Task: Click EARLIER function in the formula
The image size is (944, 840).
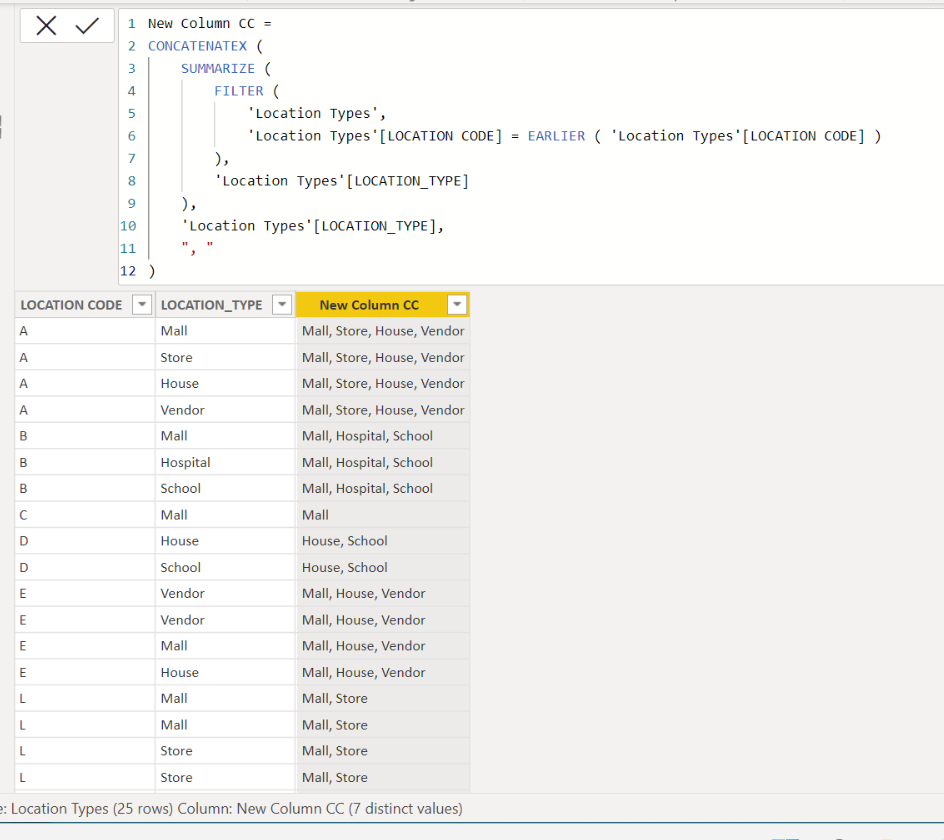Action: click(x=556, y=136)
